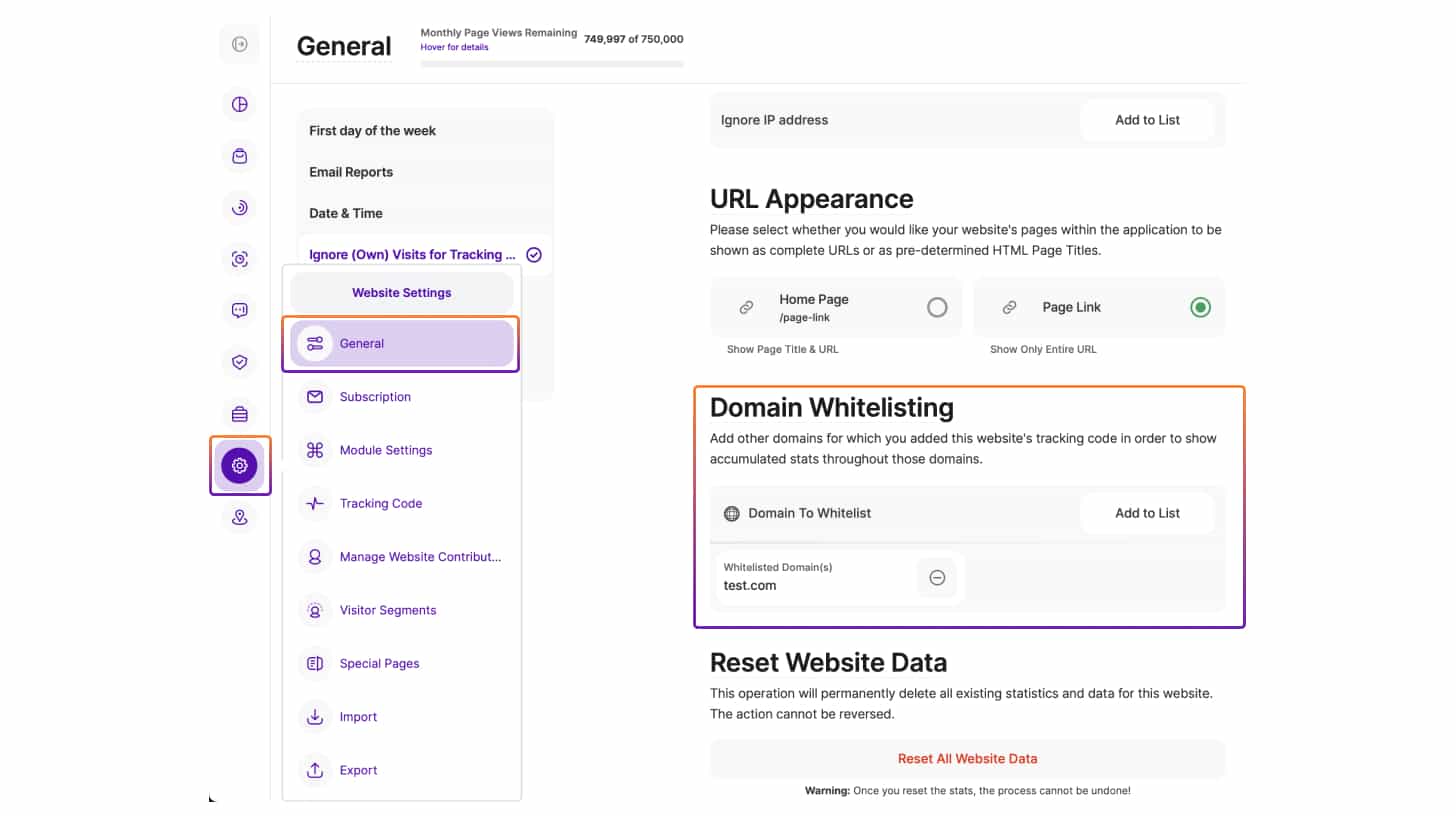Open Visitor Segments from settings menu
The image size is (1456, 816).
point(387,610)
